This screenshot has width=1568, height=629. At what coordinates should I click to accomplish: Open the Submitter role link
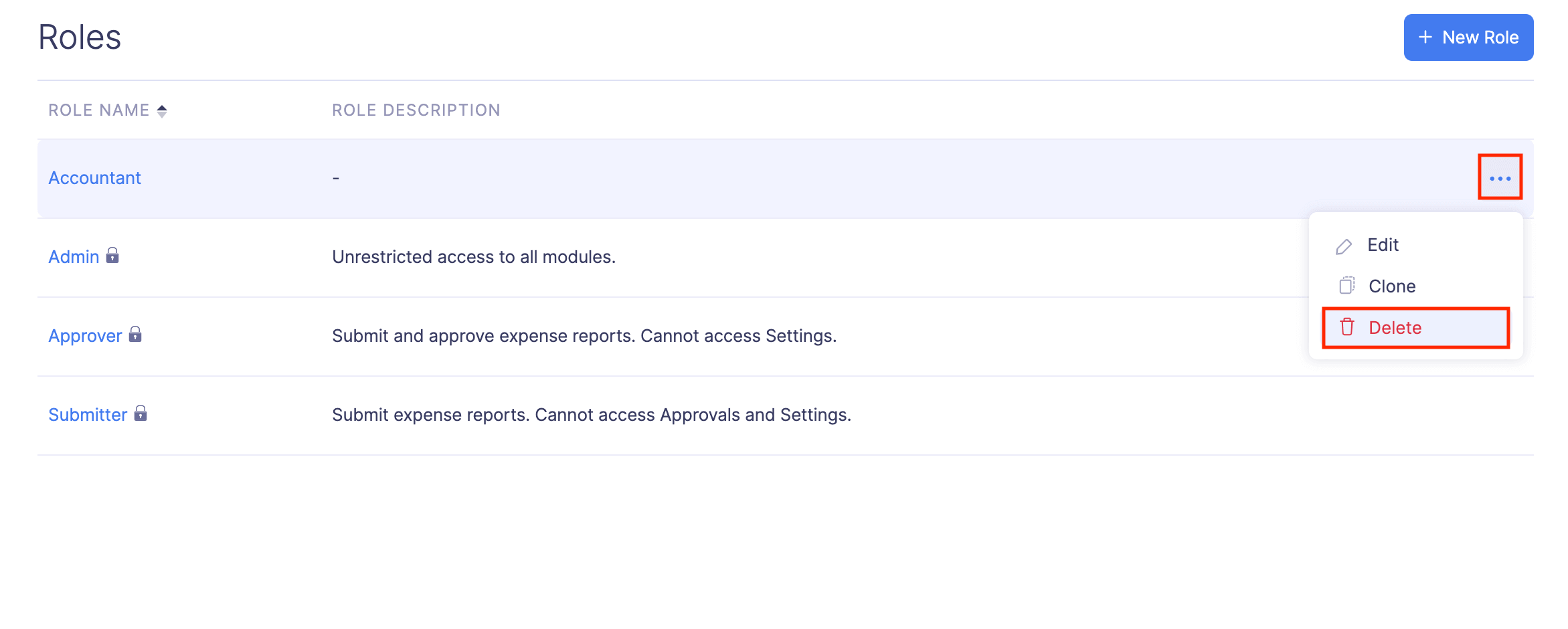[88, 415]
